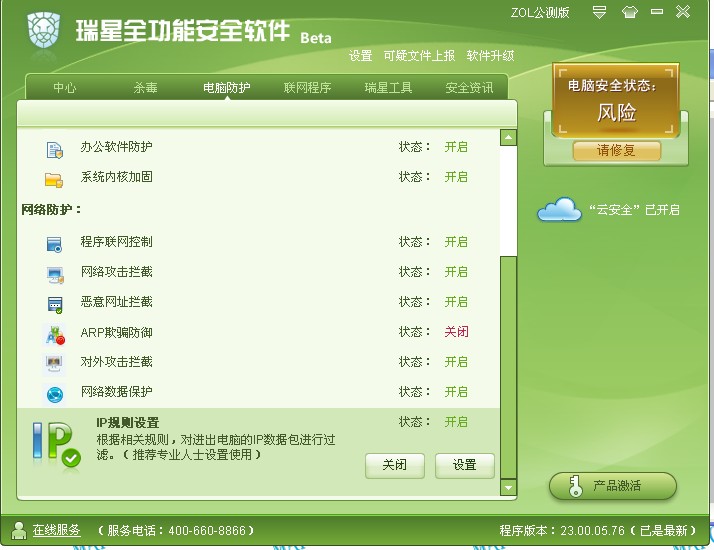Open the title bar dropdown menu icon
The width and height of the screenshot is (714, 550).
[x=599, y=12]
